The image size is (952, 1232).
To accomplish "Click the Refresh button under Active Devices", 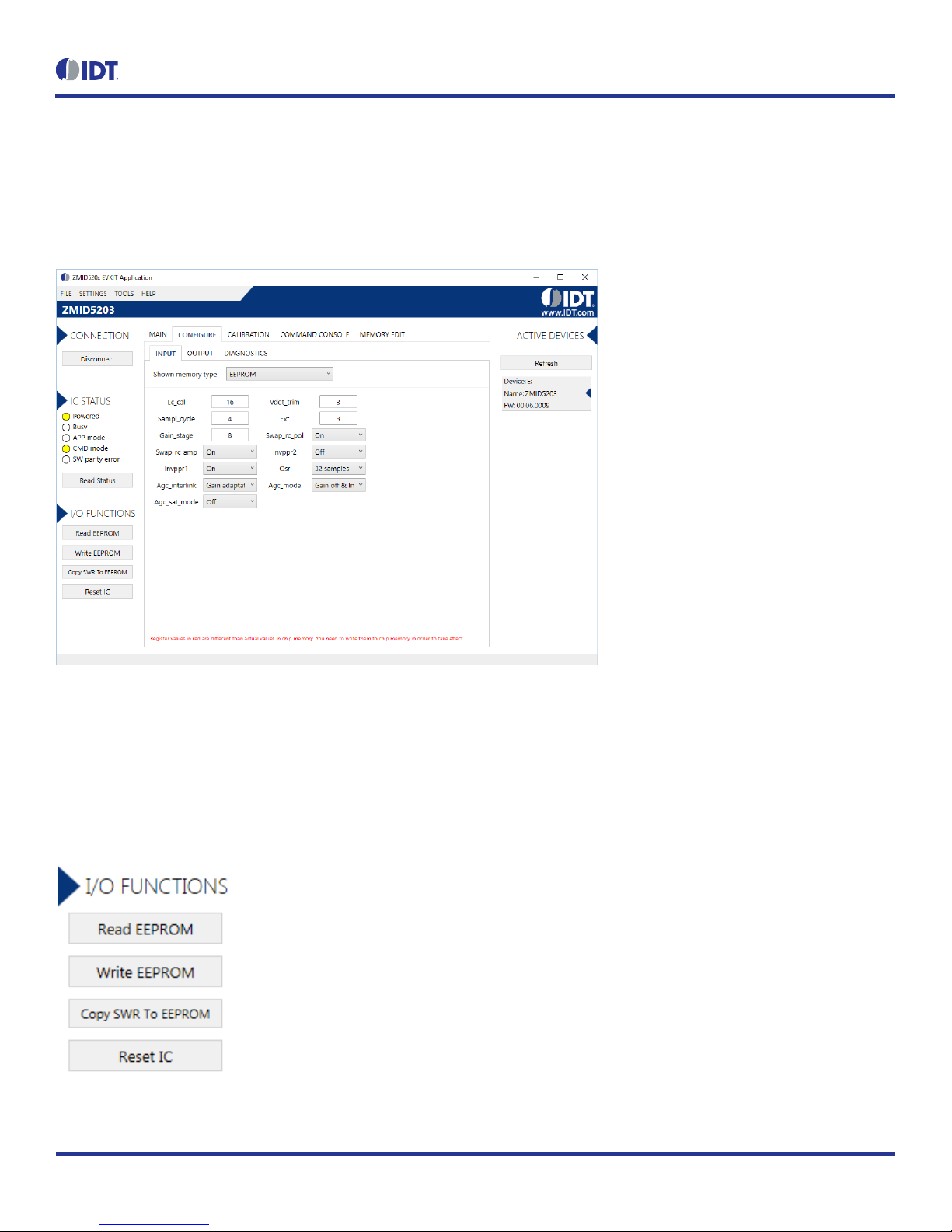I will (x=546, y=363).
